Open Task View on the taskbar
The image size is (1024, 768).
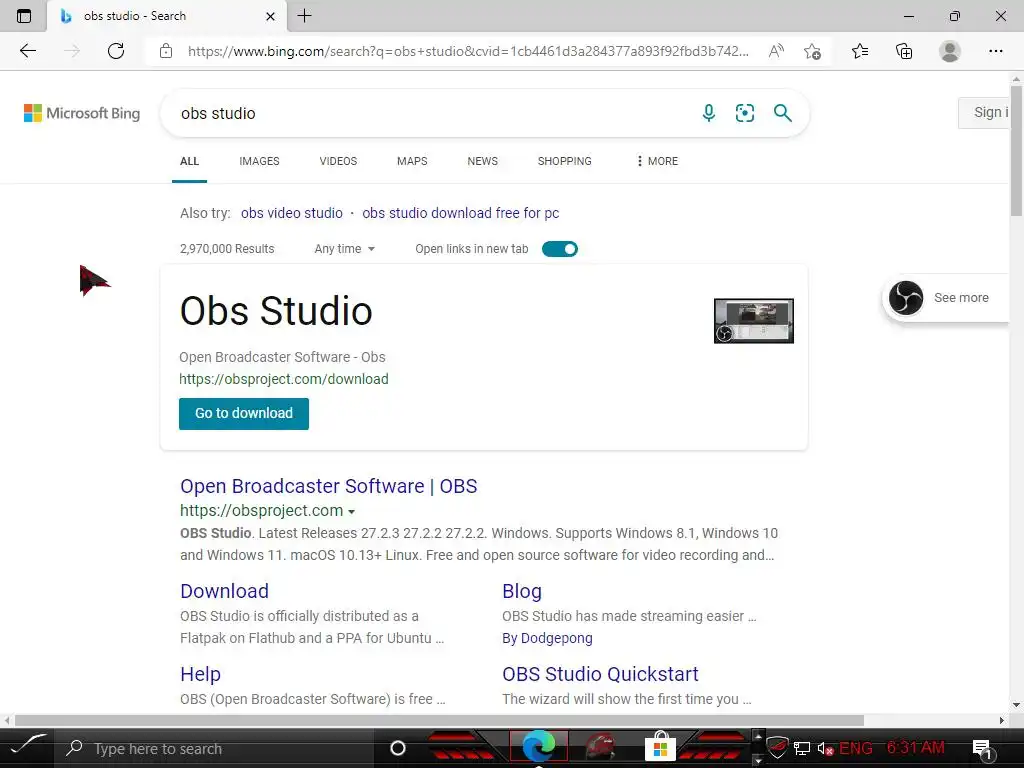click(398, 748)
